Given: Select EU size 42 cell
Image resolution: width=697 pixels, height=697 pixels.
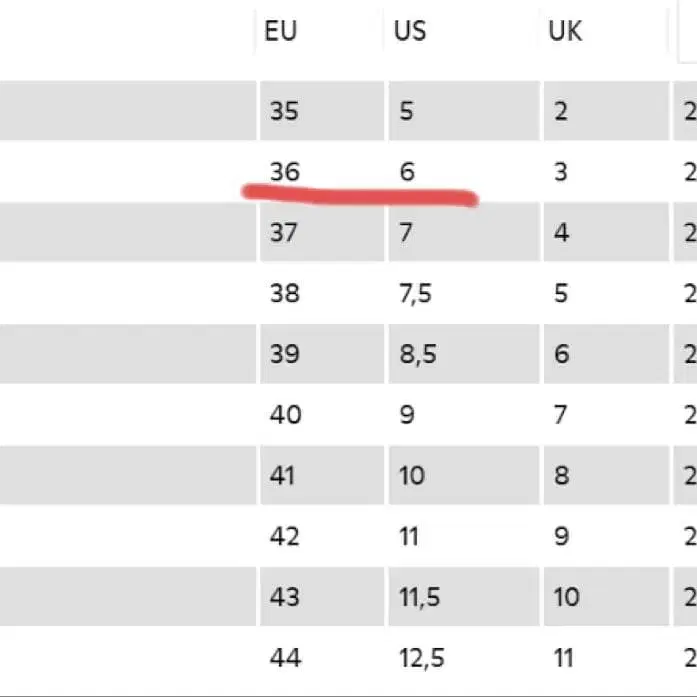Looking at the screenshot, I should point(322,536).
